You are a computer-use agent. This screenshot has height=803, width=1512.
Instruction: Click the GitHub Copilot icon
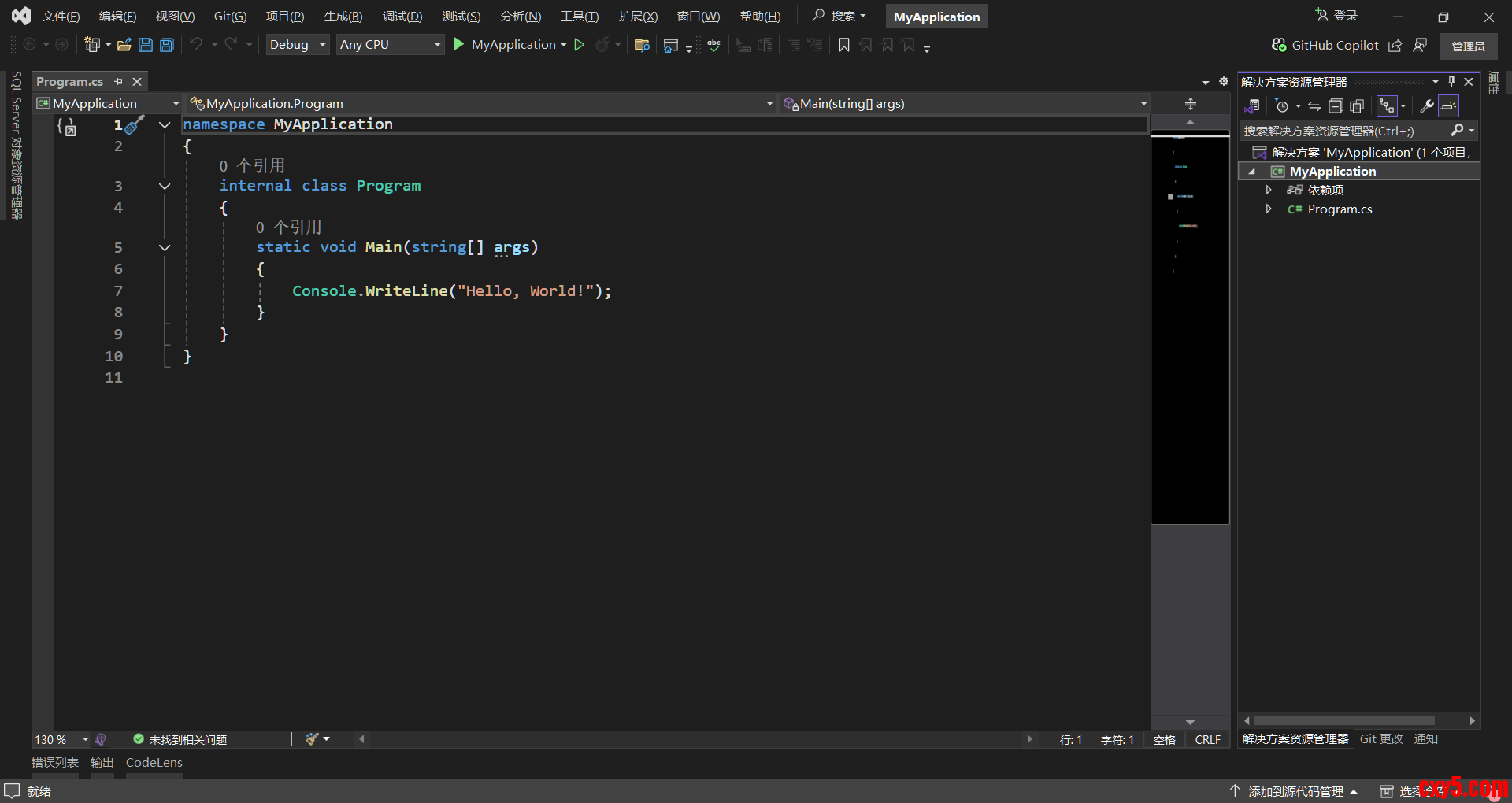click(x=1280, y=45)
